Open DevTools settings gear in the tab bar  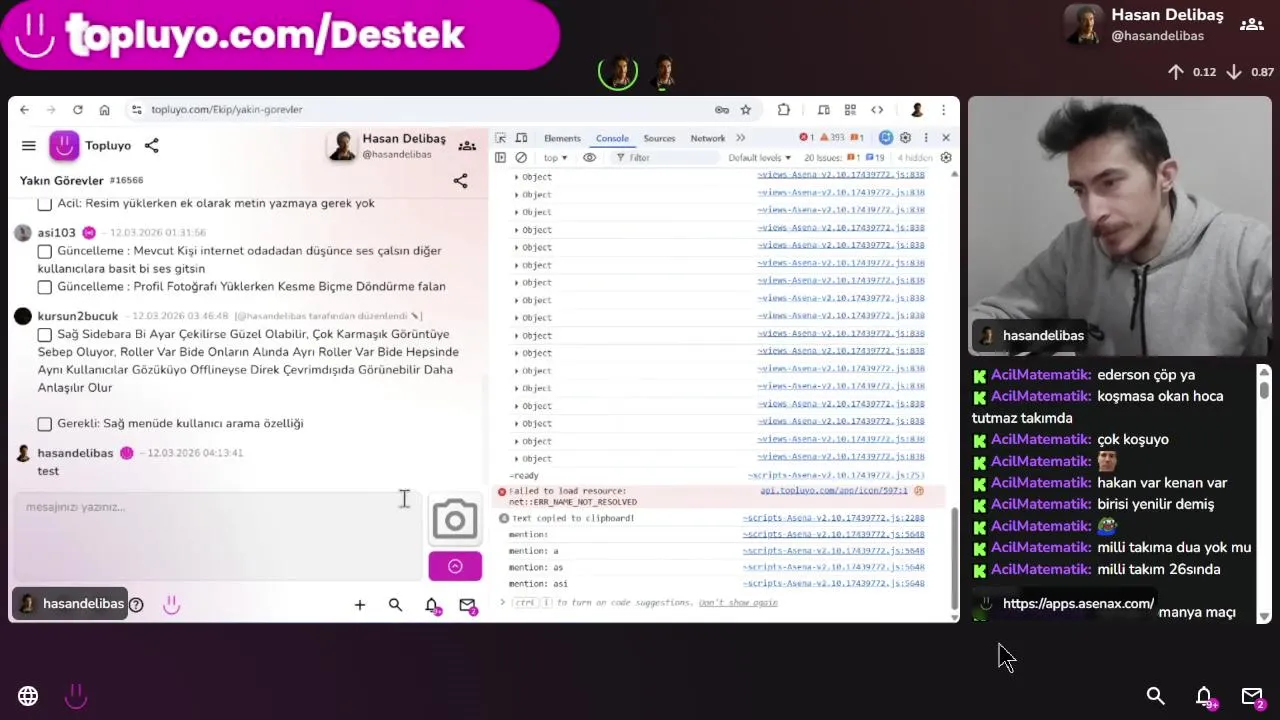[905, 138]
